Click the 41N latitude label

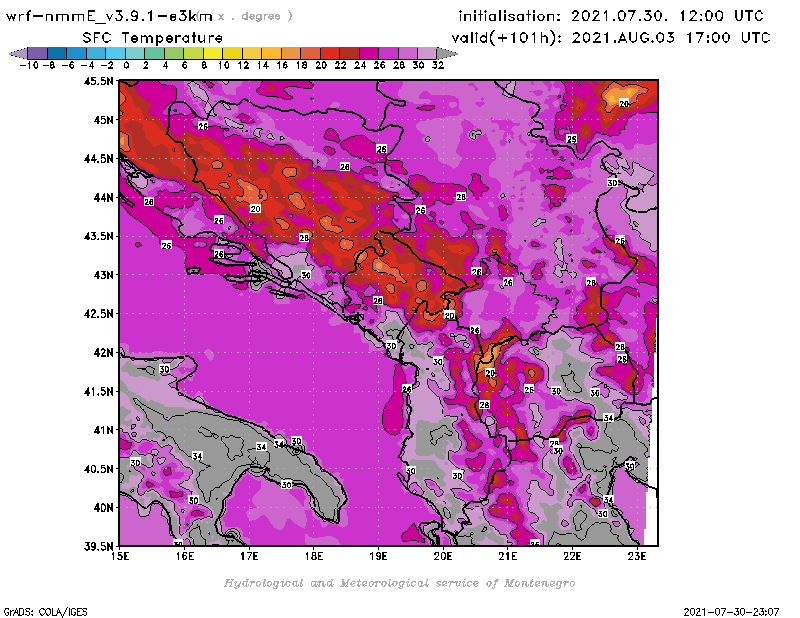point(103,430)
